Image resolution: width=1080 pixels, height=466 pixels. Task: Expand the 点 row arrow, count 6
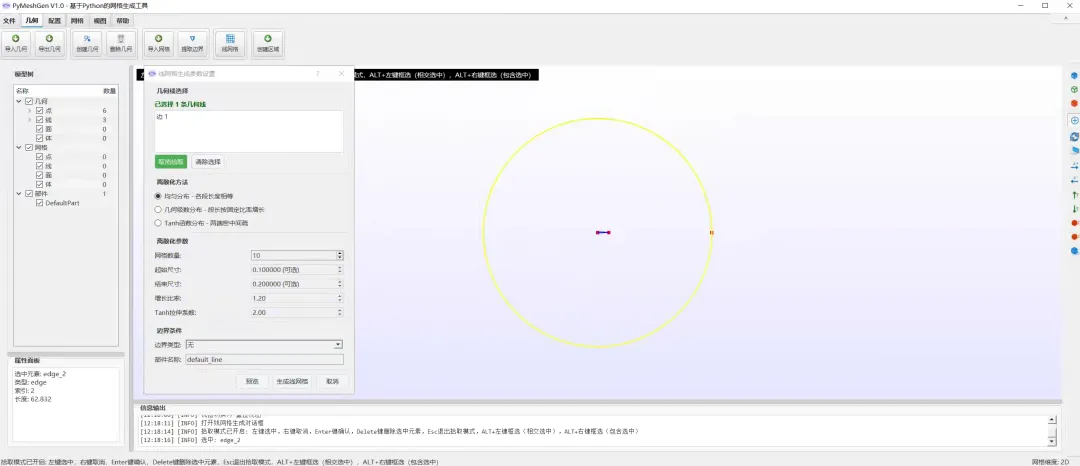pos(30,111)
